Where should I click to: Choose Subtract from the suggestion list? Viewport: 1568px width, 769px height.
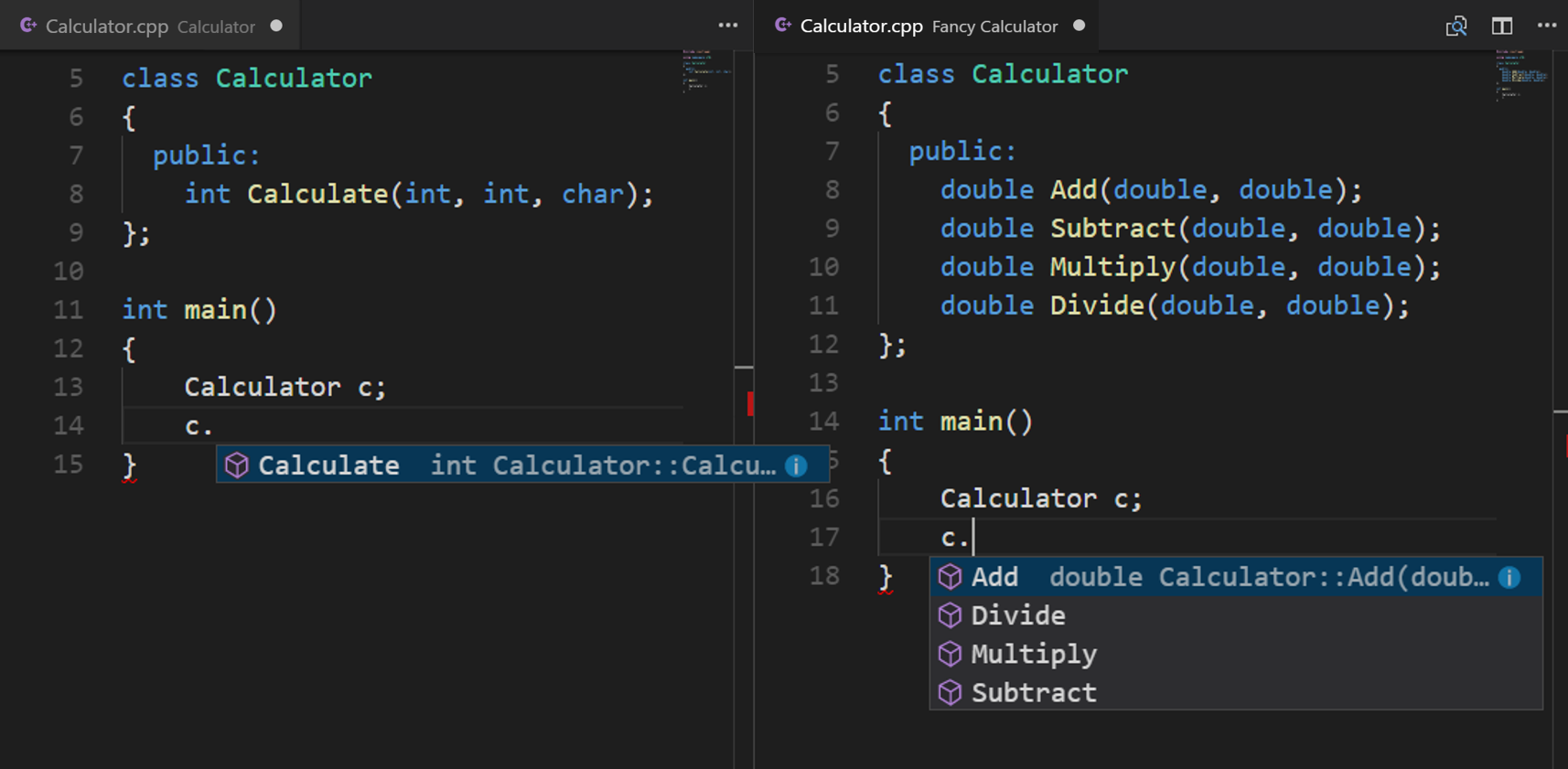click(1236, 692)
